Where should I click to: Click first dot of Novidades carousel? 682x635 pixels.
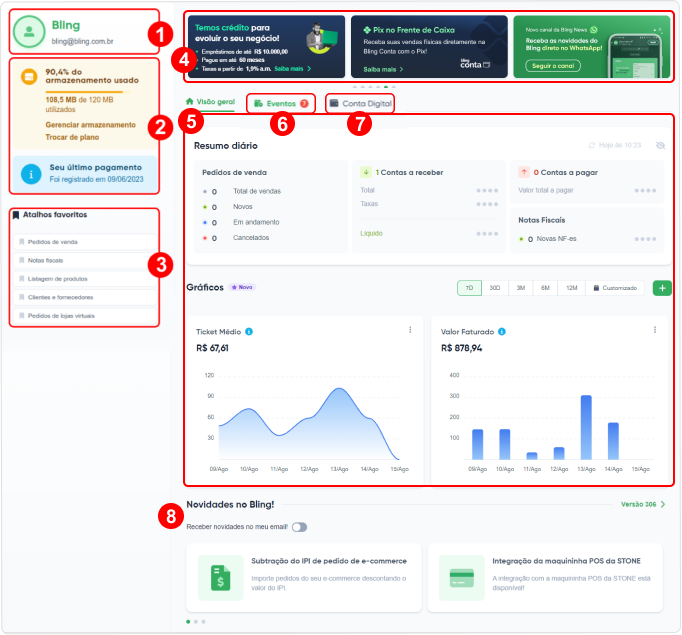(x=188, y=622)
